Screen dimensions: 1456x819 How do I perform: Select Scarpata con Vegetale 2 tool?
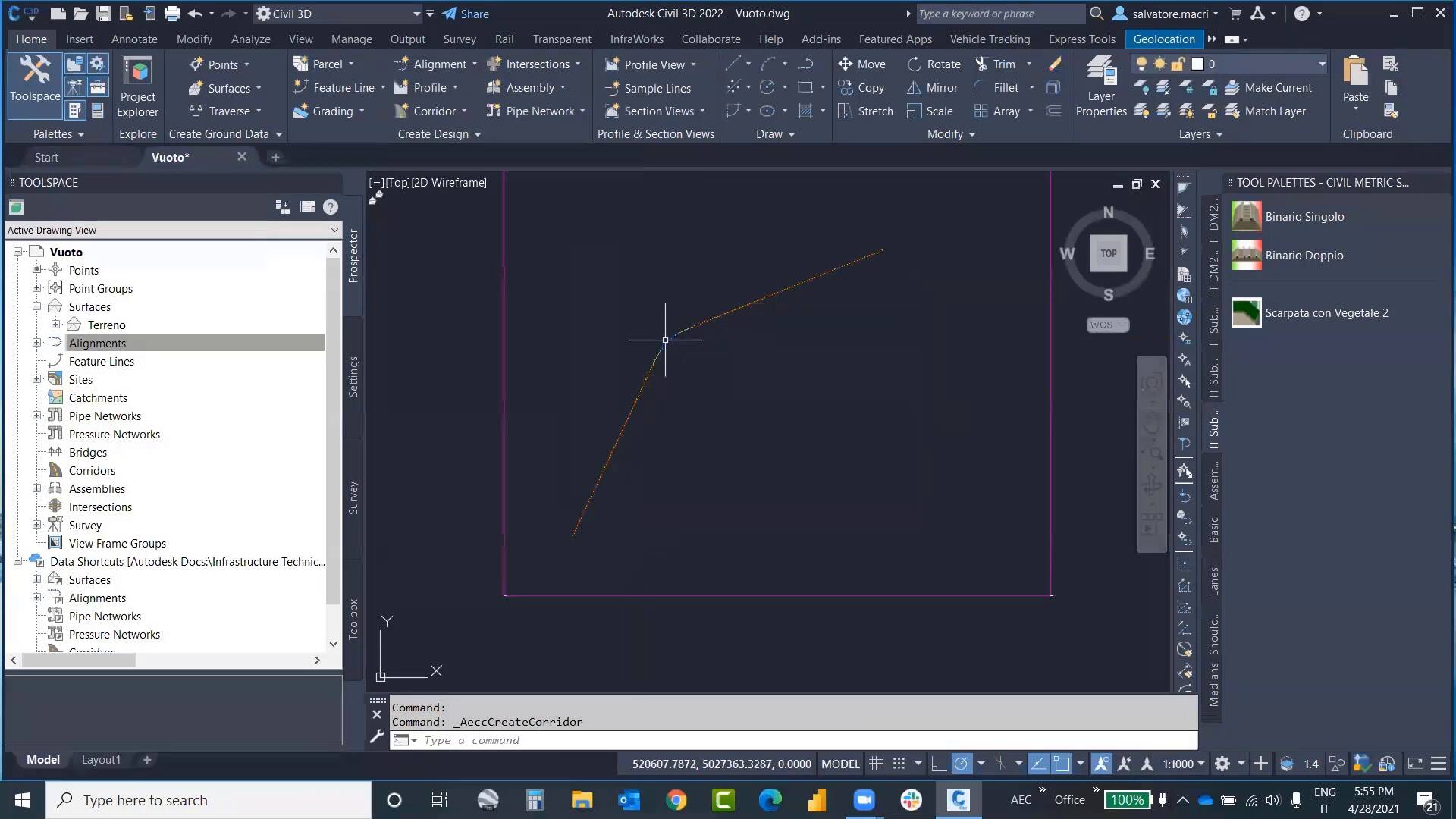click(x=1310, y=313)
